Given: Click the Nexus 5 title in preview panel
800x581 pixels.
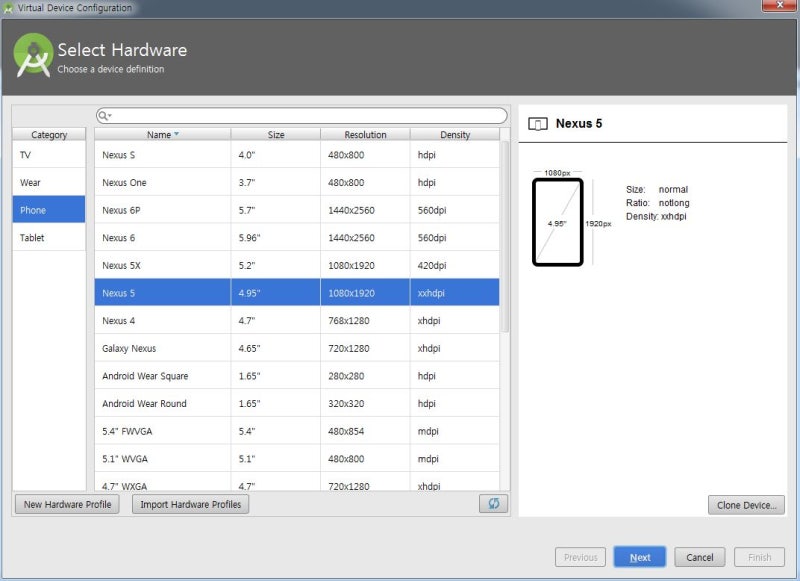Looking at the screenshot, I should tap(579, 123).
